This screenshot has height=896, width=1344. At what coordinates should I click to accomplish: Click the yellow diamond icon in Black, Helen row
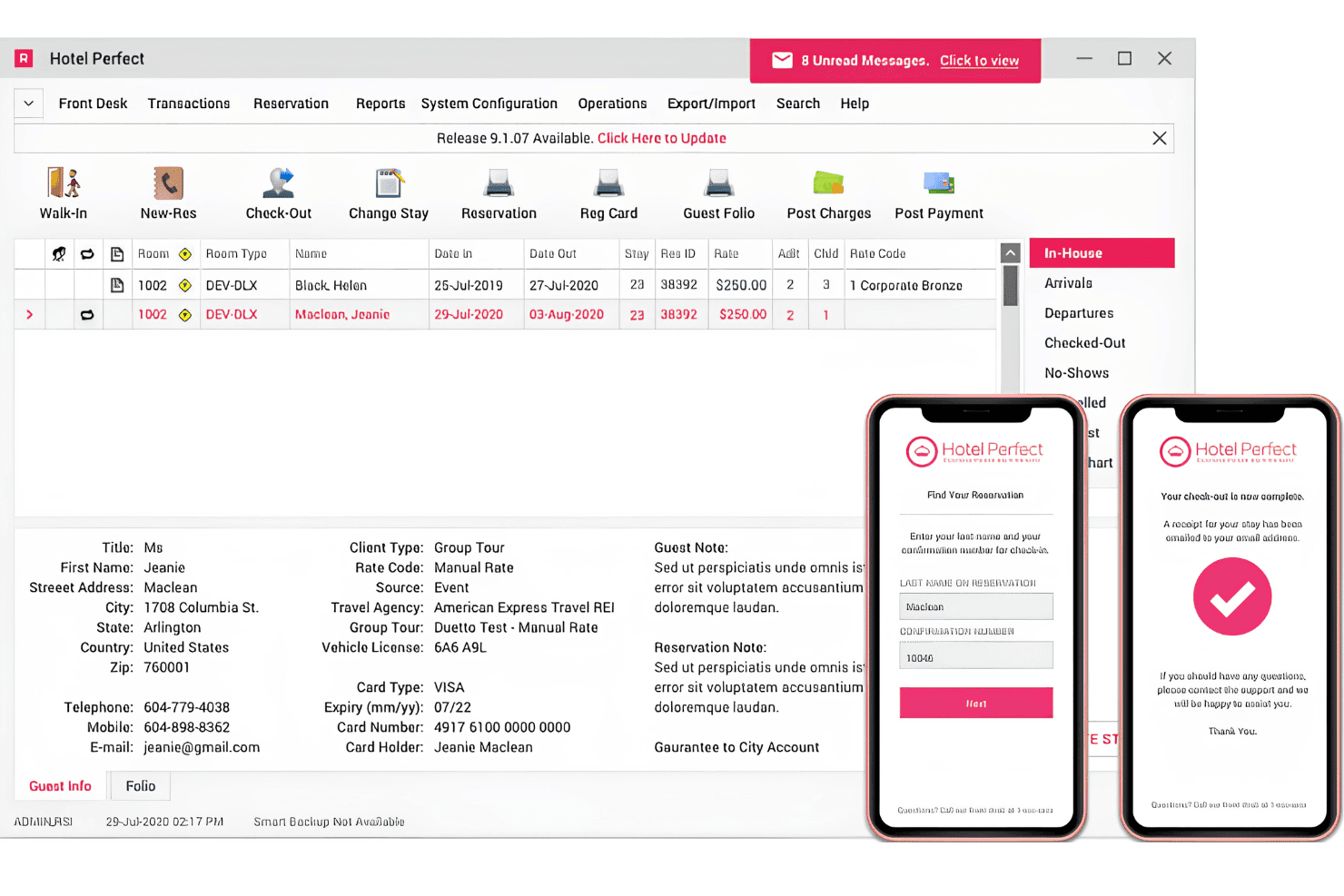coord(185,285)
